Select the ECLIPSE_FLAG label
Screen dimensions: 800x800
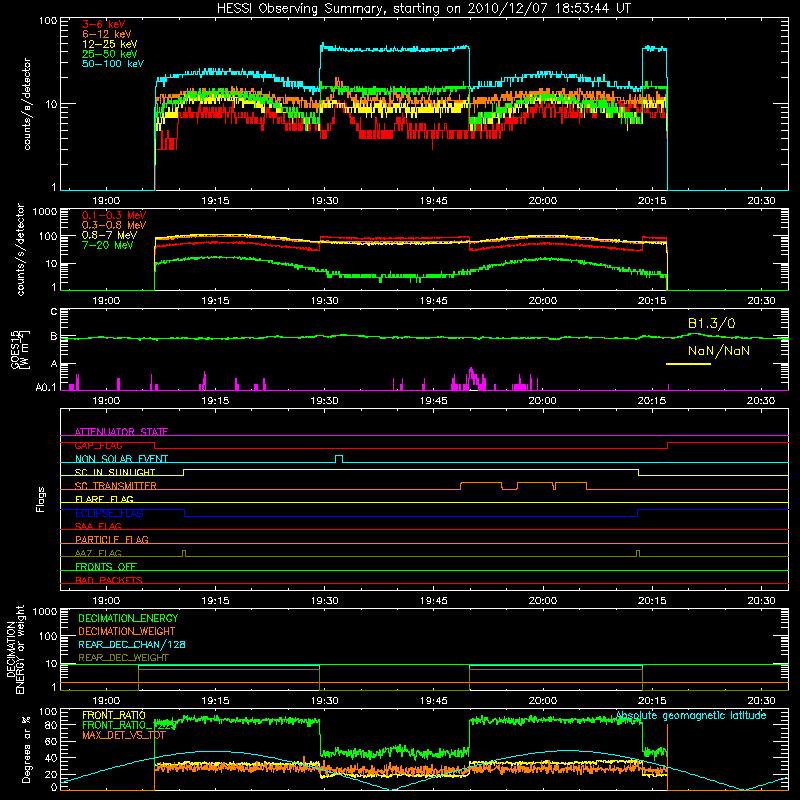coord(109,513)
